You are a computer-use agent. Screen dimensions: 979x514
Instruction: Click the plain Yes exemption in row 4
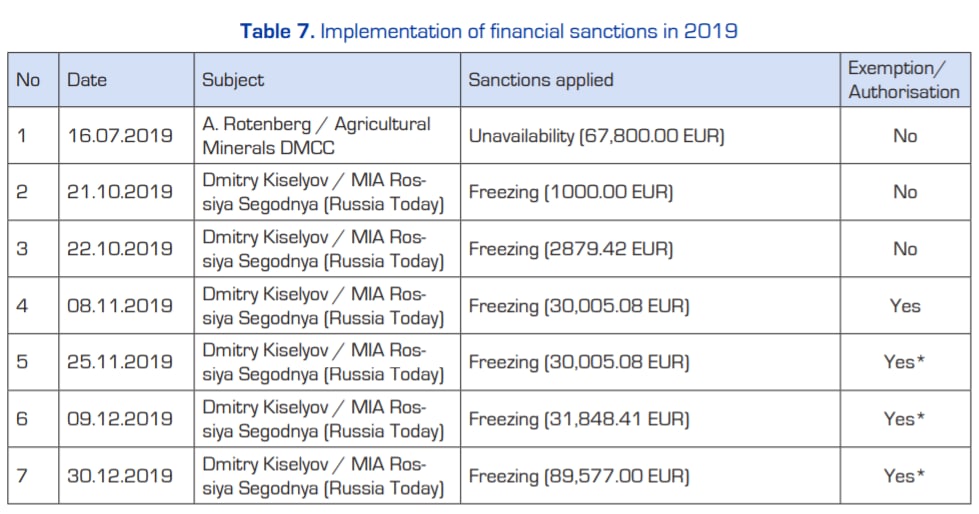[x=905, y=305]
